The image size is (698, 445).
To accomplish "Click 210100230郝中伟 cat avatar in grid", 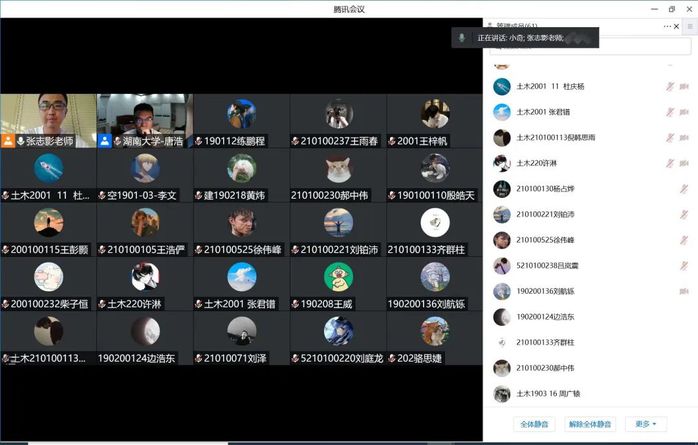I will click(338, 168).
